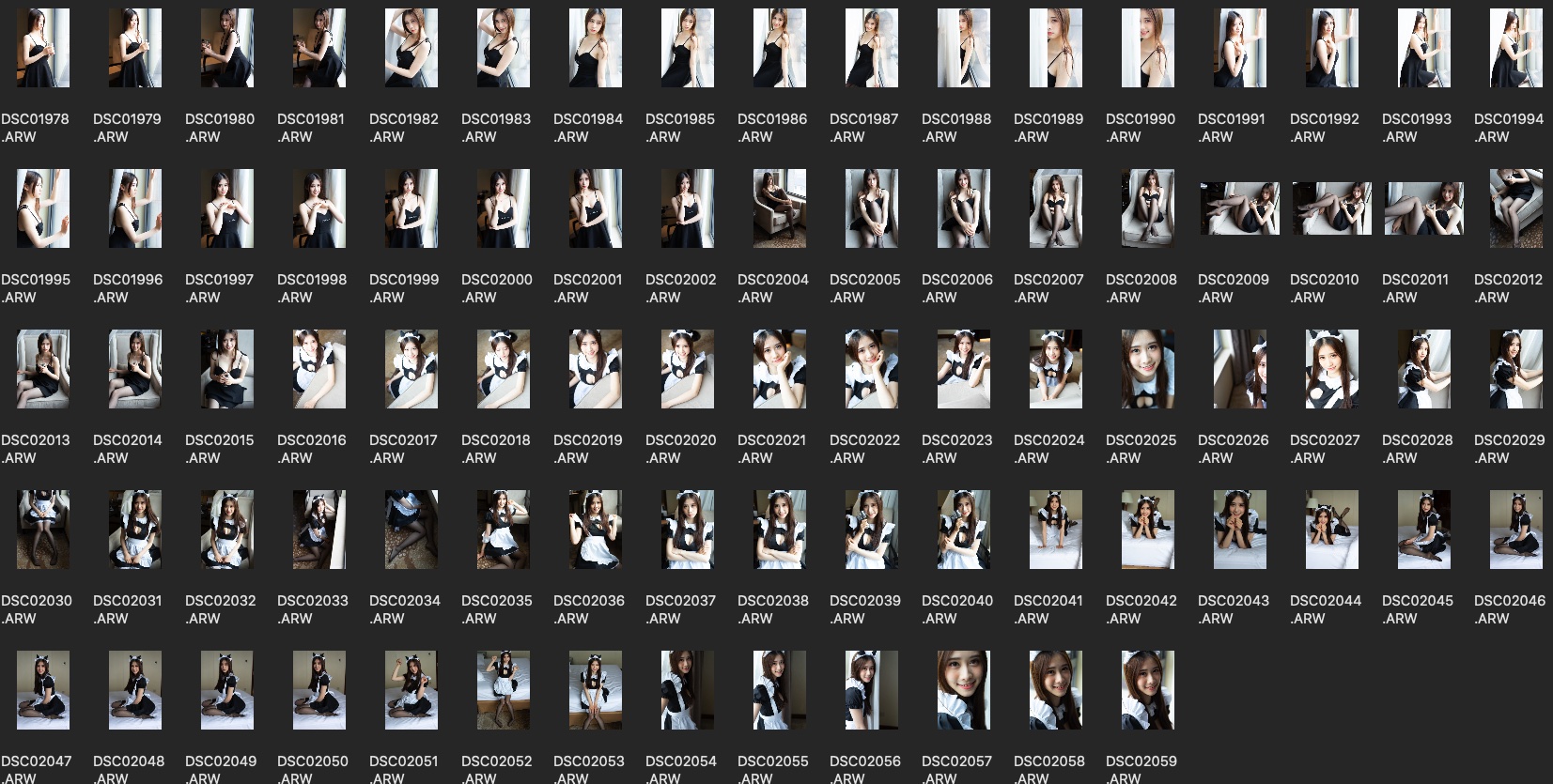This screenshot has width=1553, height=784.
Task: Select the DSC02047.ARW thumbnail
Action: pos(43,690)
